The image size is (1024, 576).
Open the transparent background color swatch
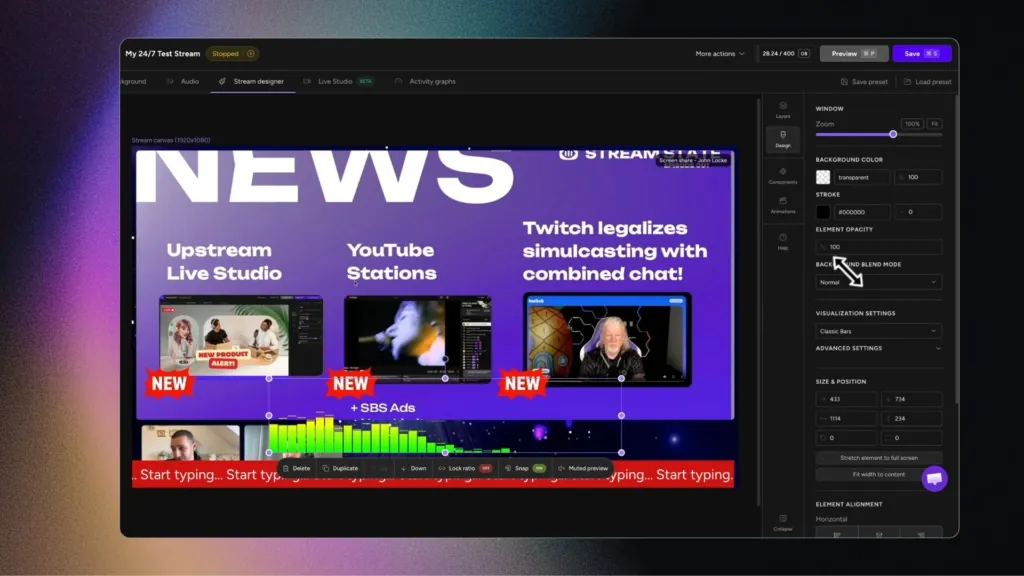click(x=823, y=177)
